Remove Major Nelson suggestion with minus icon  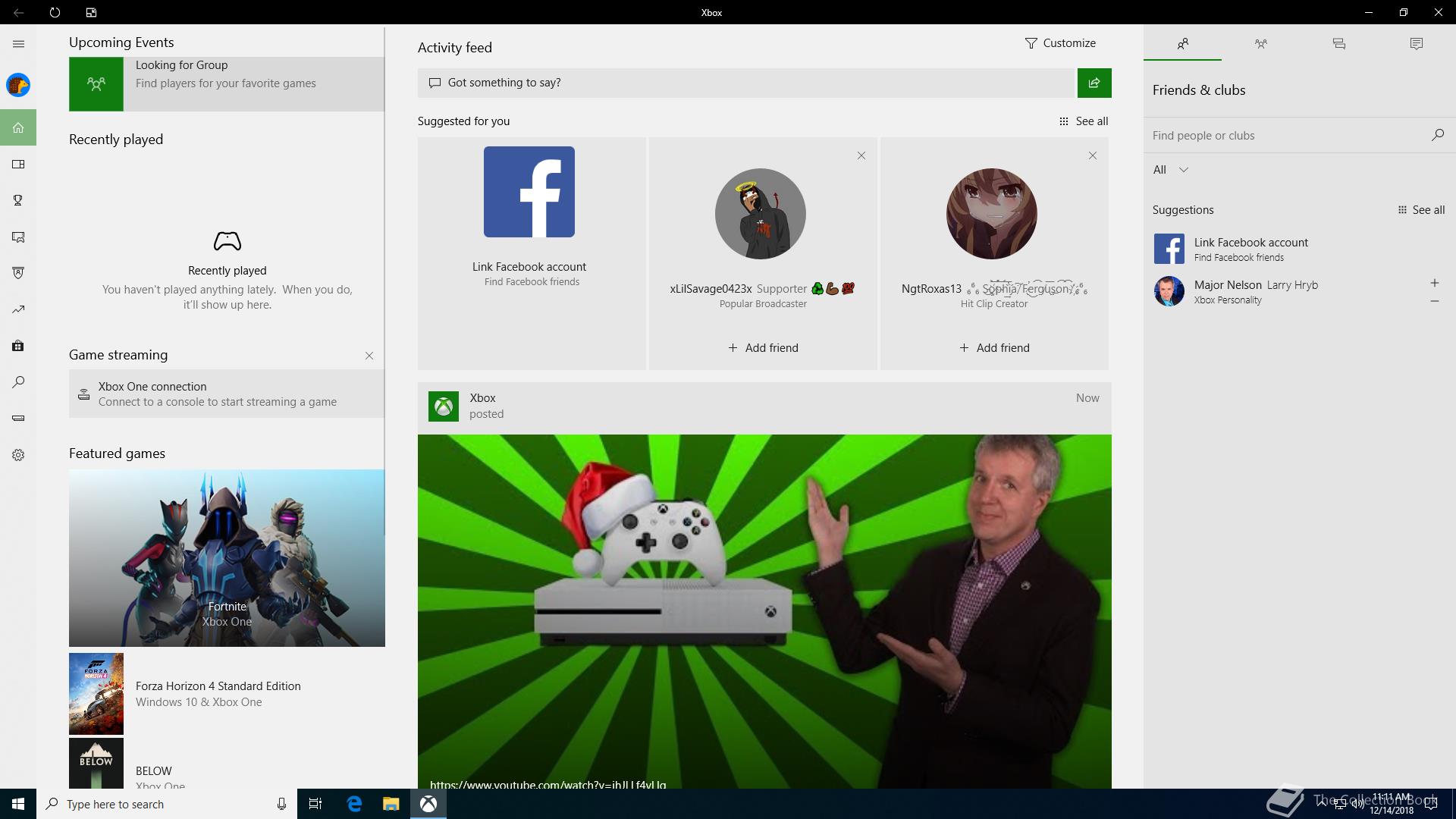1435,301
